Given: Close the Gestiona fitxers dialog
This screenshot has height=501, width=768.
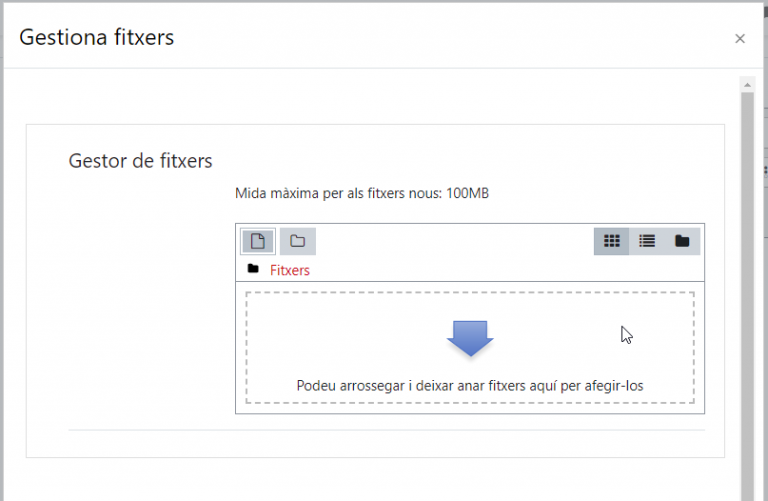Looking at the screenshot, I should [x=740, y=39].
